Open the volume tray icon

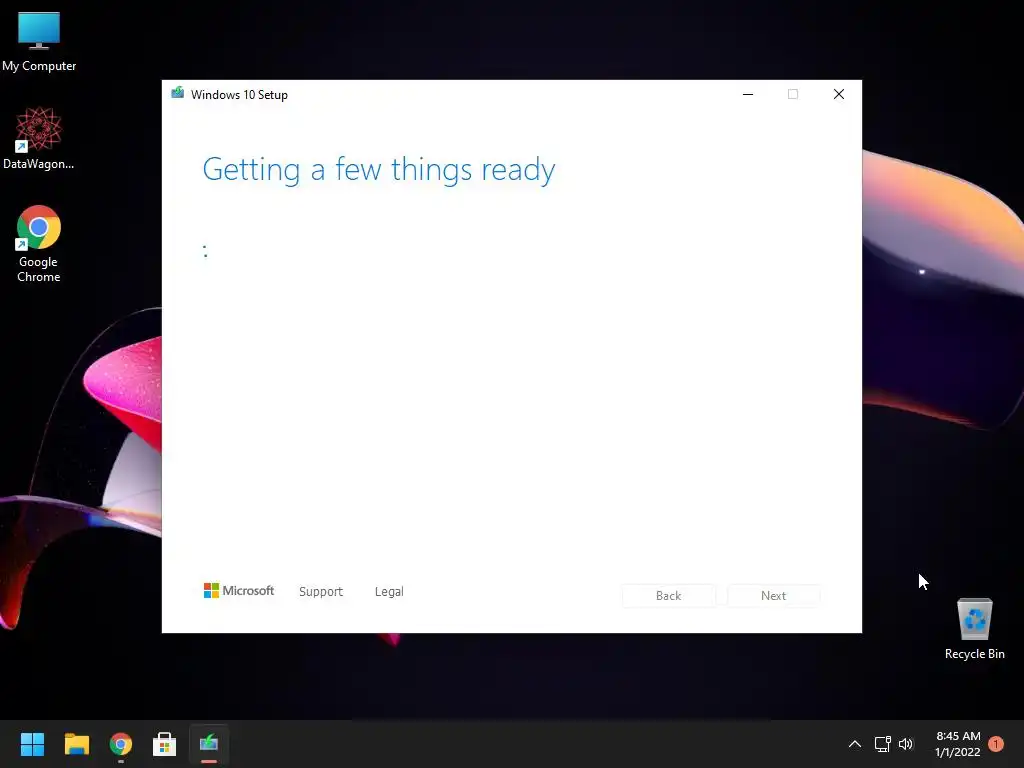[906, 744]
